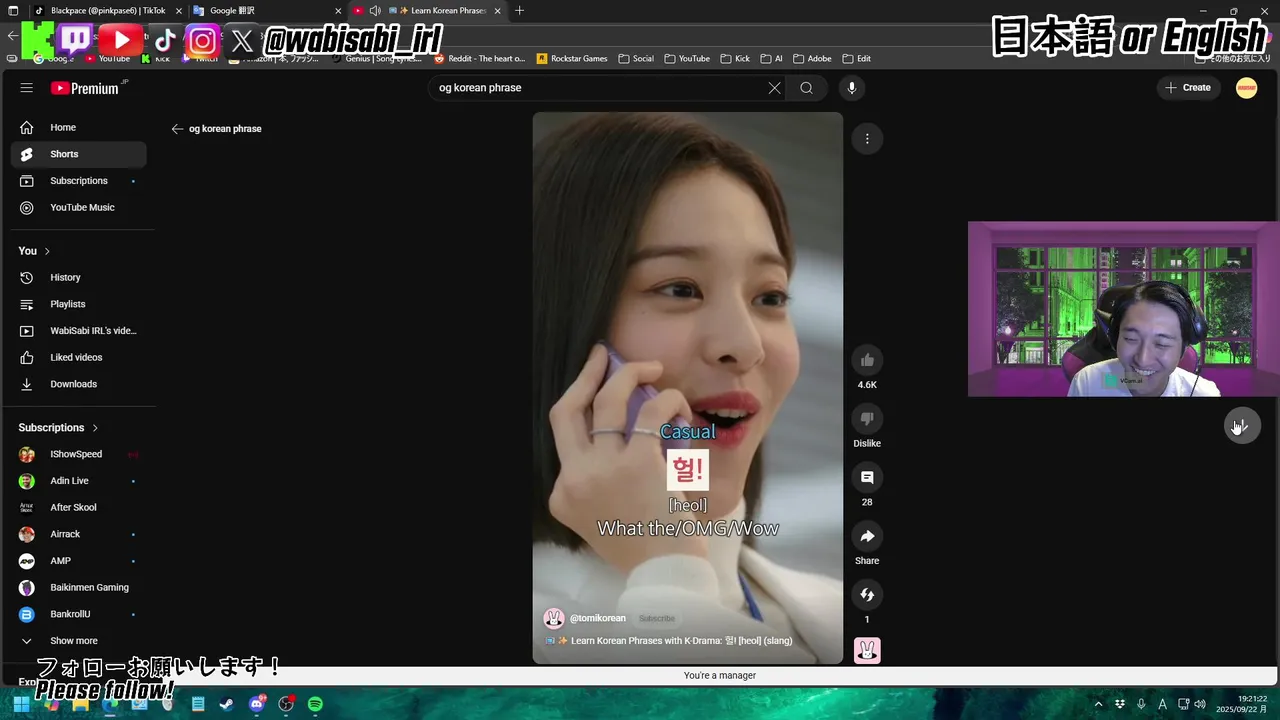Expand the Edit bookmarks folder
The height and width of the screenshot is (720, 1280).
pyautogui.click(x=857, y=59)
